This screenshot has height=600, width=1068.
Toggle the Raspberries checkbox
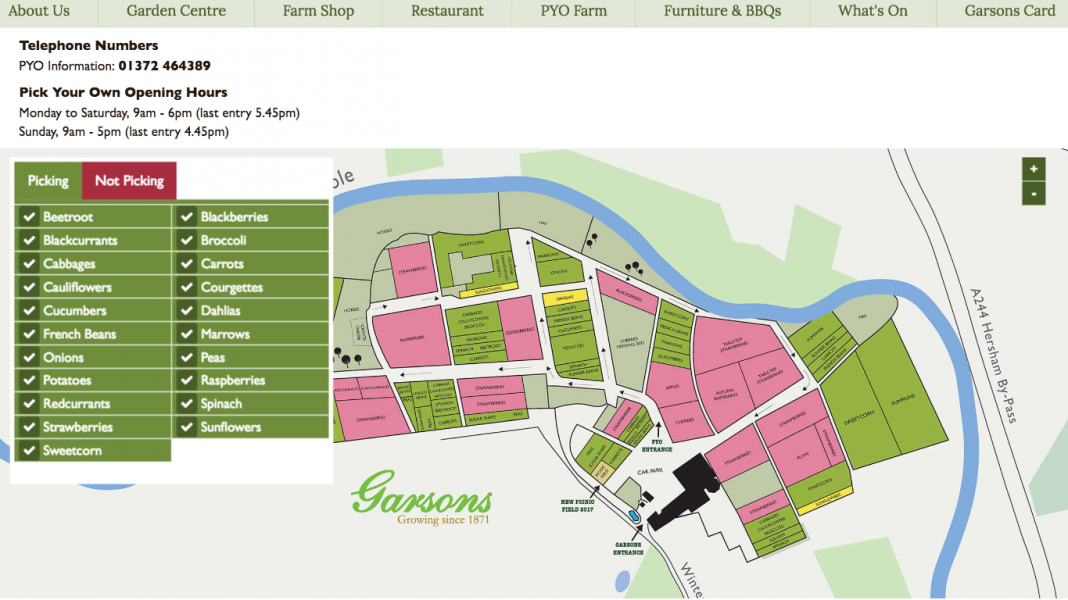pos(187,380)
